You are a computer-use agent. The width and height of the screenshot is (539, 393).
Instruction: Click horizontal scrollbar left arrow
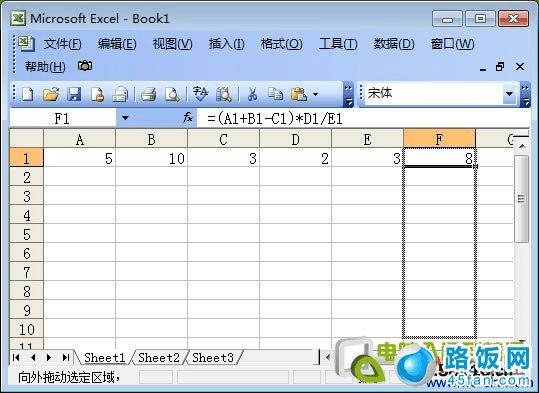328,357
